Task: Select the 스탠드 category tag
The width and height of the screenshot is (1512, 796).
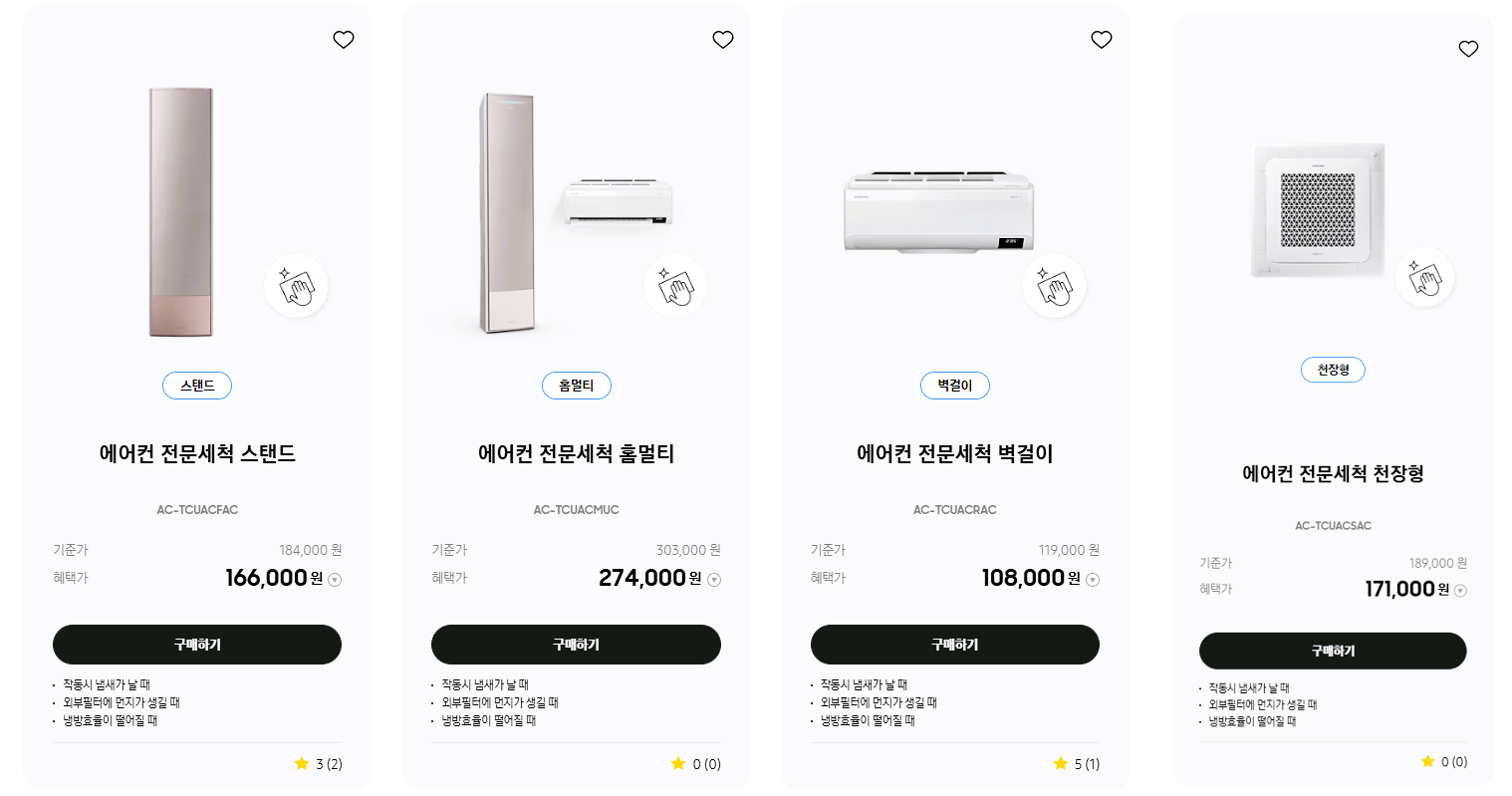Action: point(197,386)
